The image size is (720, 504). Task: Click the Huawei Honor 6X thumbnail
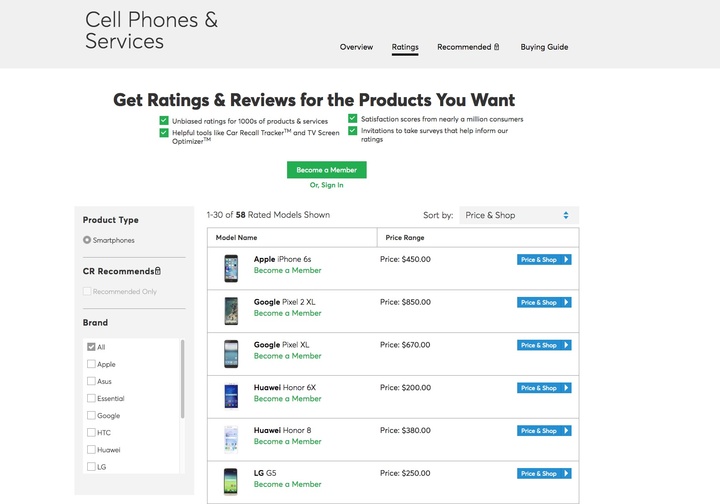click(x=231, y=396)
